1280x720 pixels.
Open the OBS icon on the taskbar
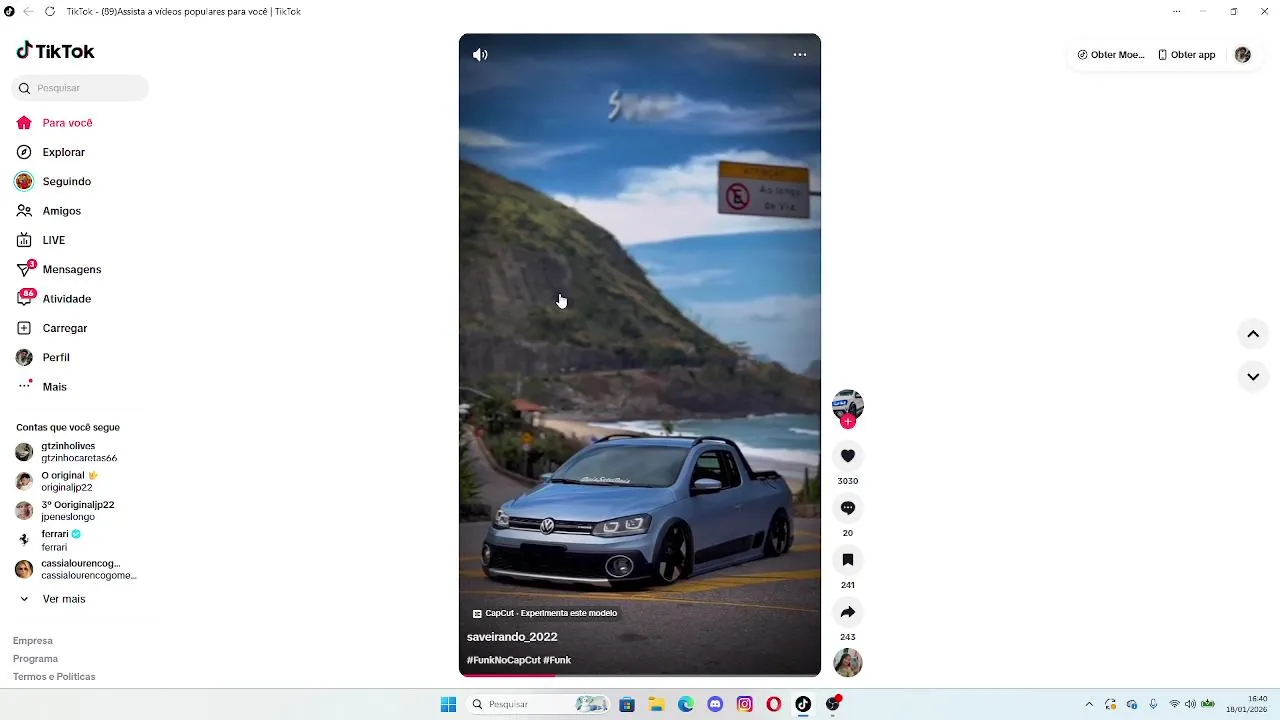tap(833, 705)
